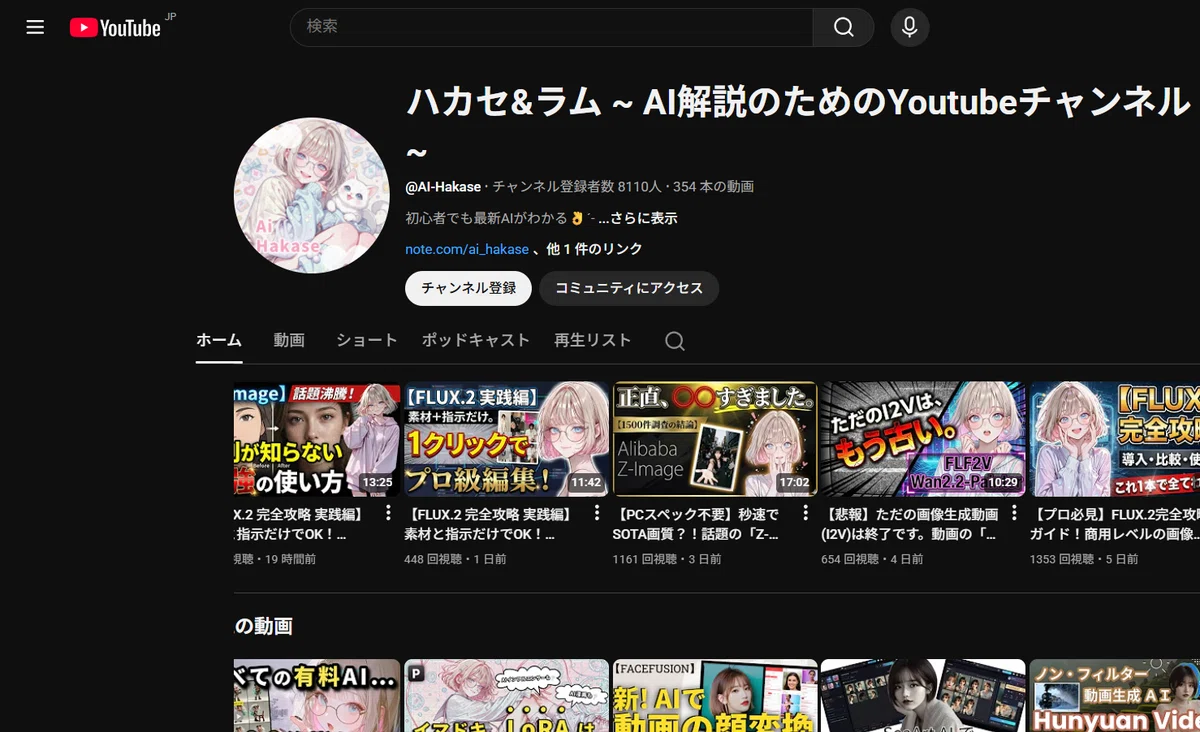Screen dimensions: 1200x732
Task: Click the channel search magnifier icon
Action: [675, 341]
